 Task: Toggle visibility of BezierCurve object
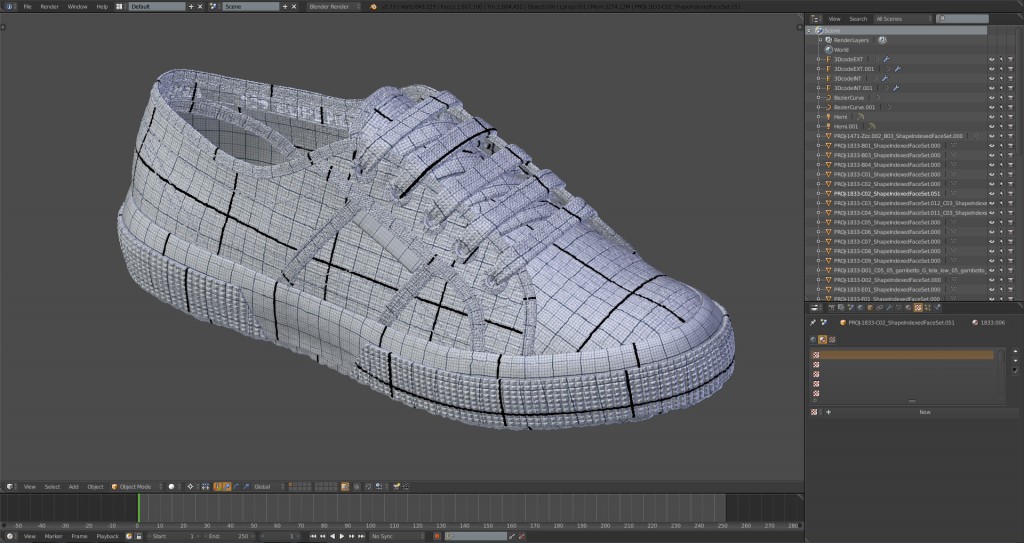pos(991,97)
